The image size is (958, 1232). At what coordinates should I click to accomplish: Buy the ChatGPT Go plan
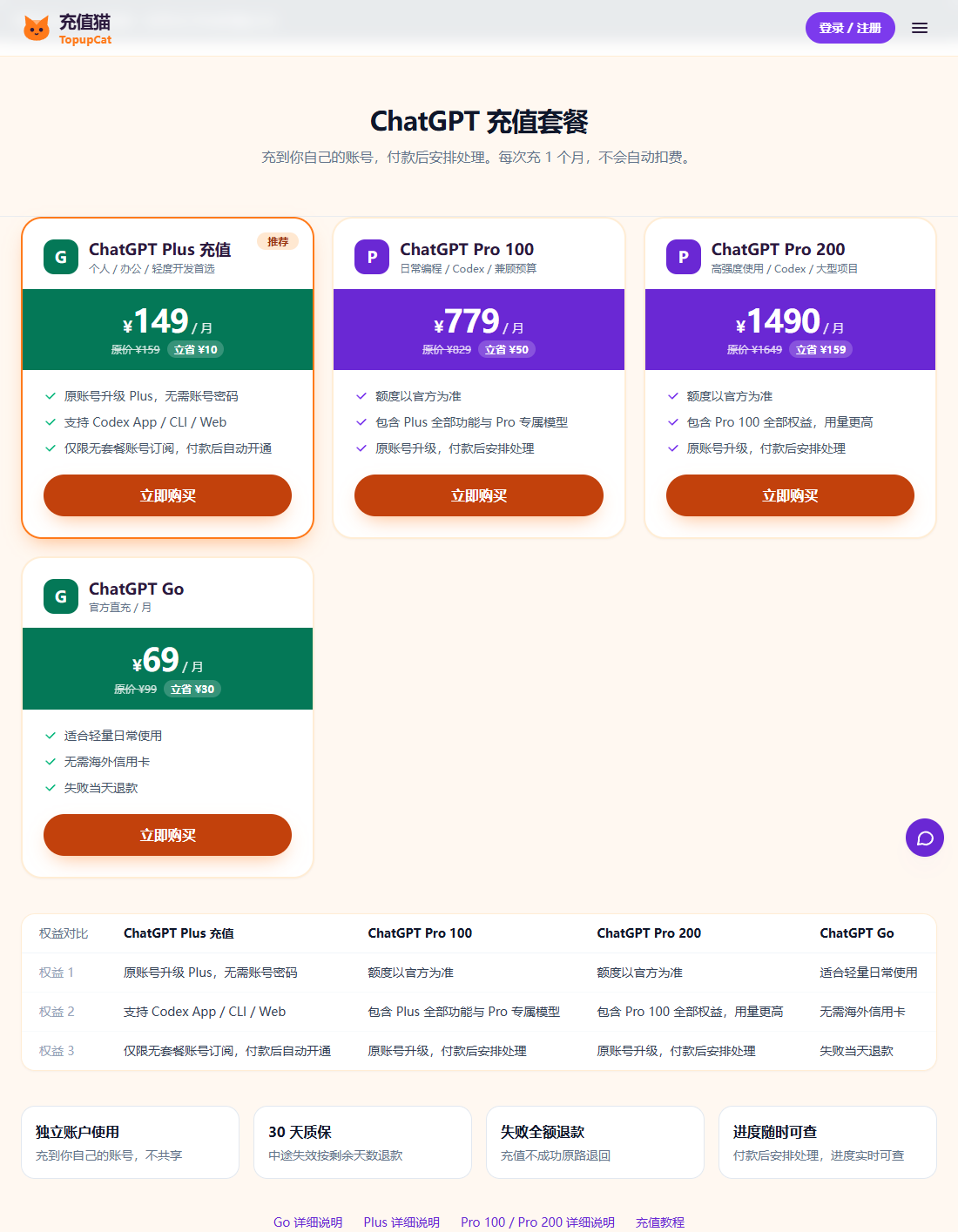(x=167, y=835)
